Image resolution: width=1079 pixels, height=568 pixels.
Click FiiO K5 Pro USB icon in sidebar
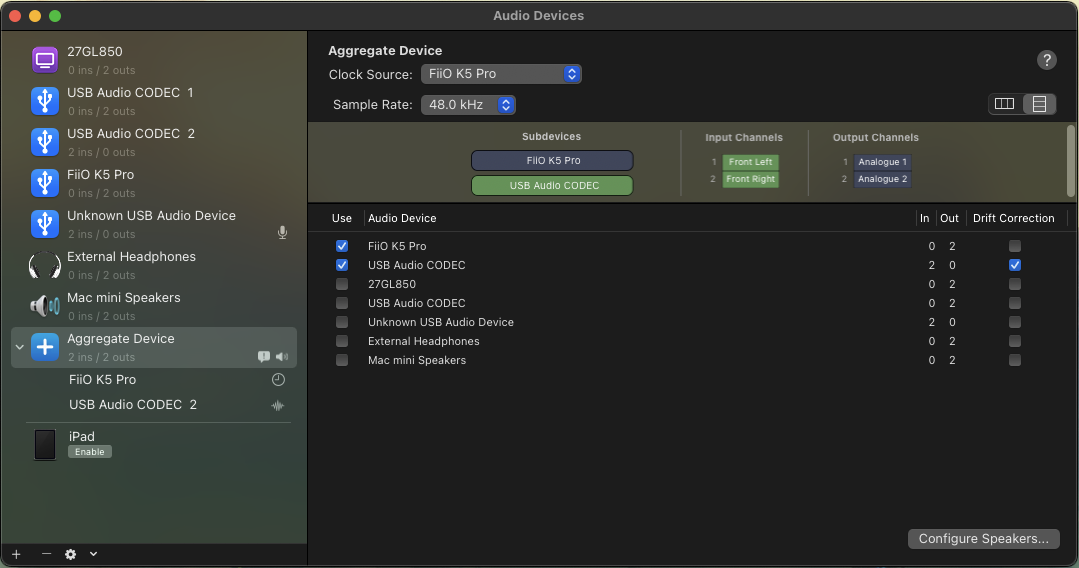(x=45, y=183)
